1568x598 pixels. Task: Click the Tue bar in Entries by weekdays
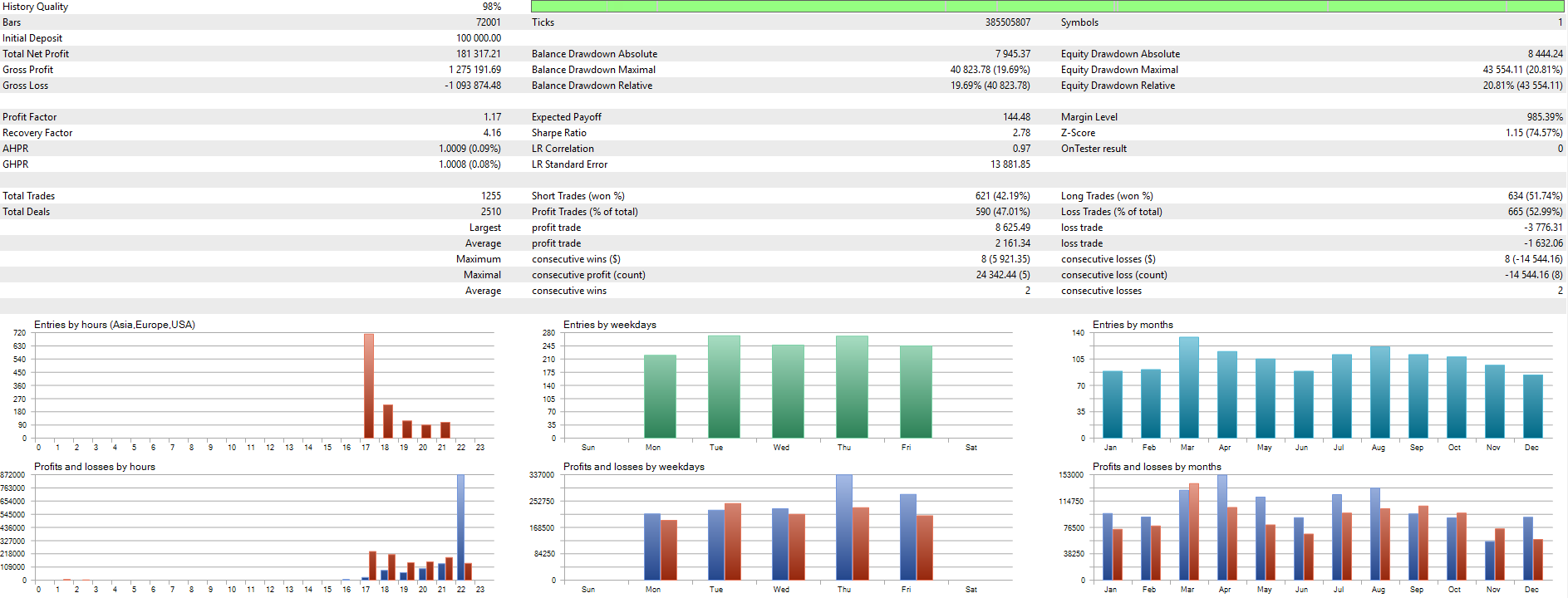point(724,387)
